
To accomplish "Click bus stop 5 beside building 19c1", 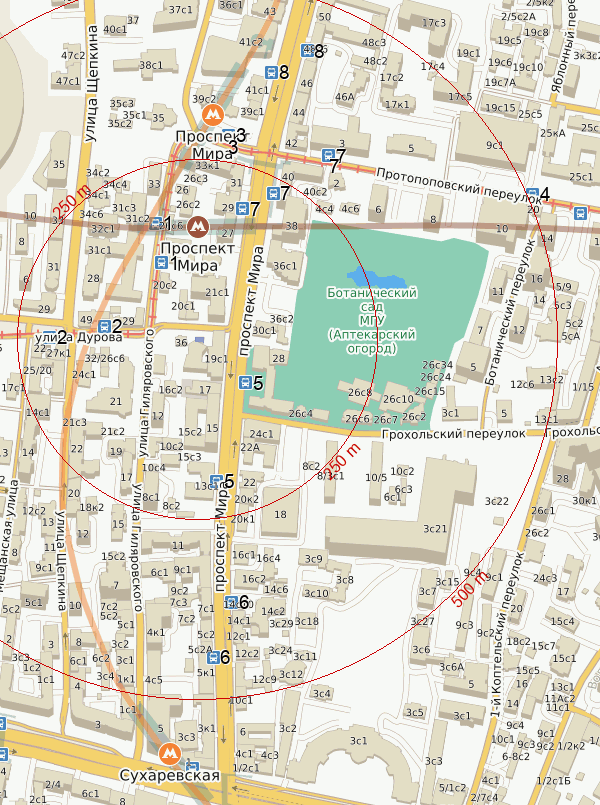I will [x=245, y=382].
